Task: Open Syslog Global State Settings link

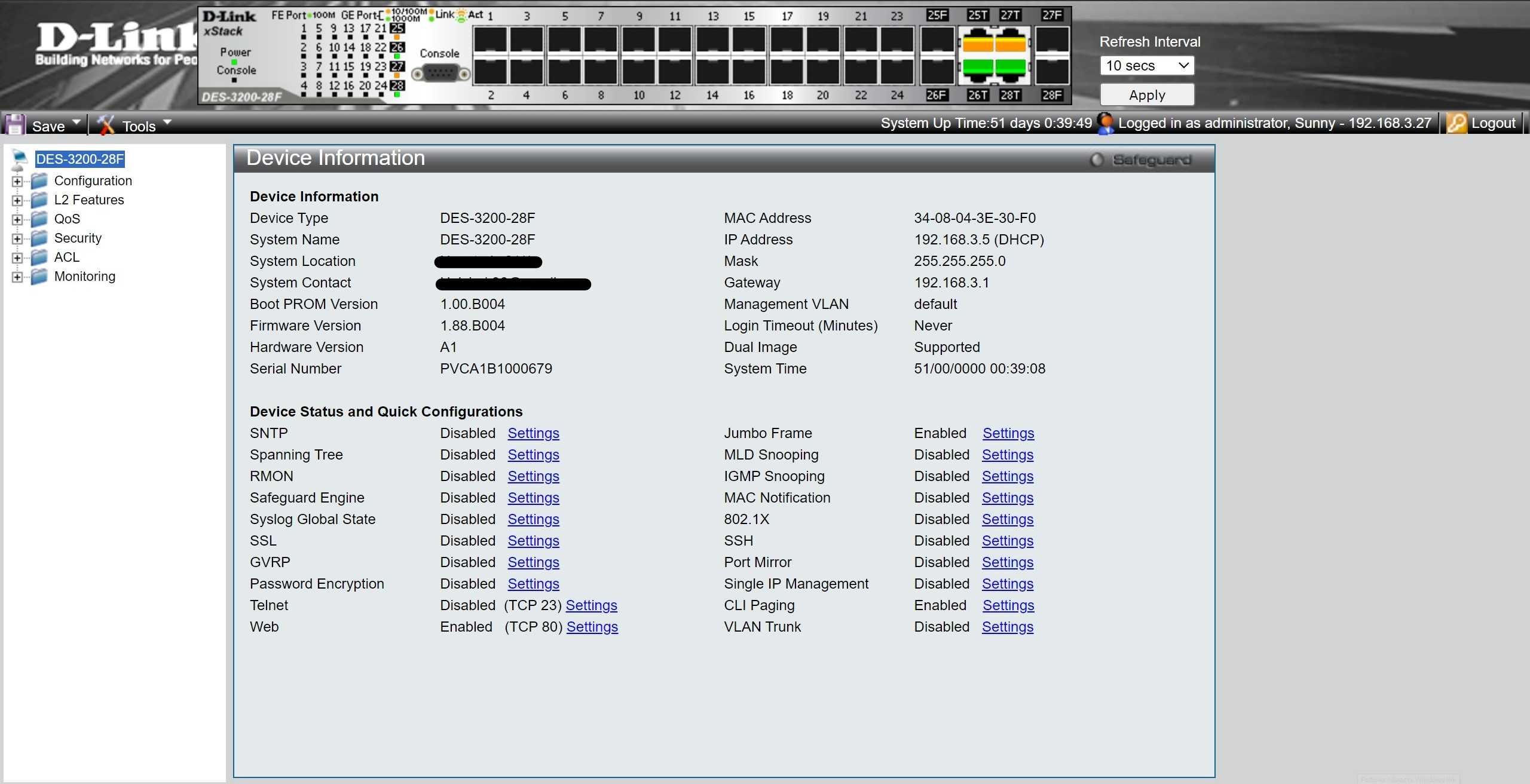Action: point(533,519)
